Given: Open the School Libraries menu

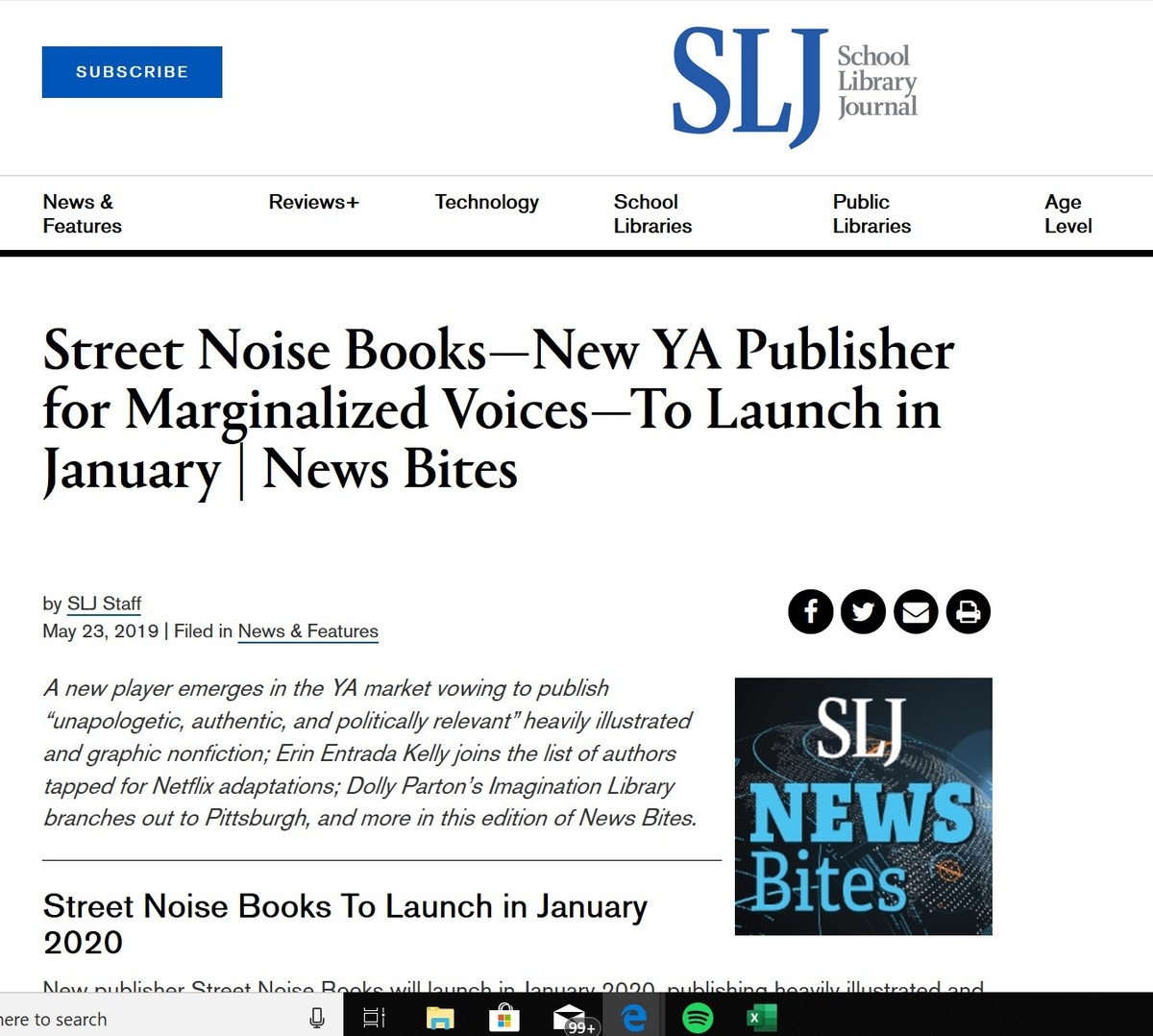Looking at the screenshot, I should click(652, 213).
